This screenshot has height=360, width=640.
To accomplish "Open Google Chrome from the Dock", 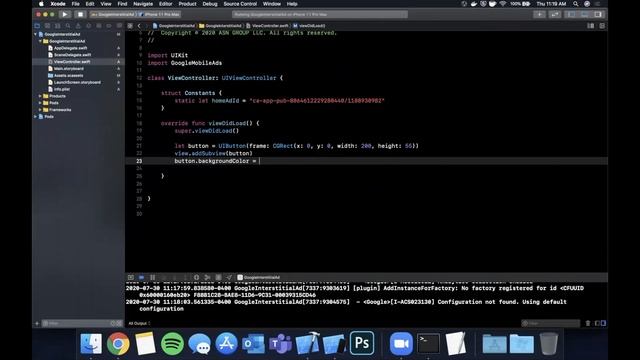I will point(118,343).
